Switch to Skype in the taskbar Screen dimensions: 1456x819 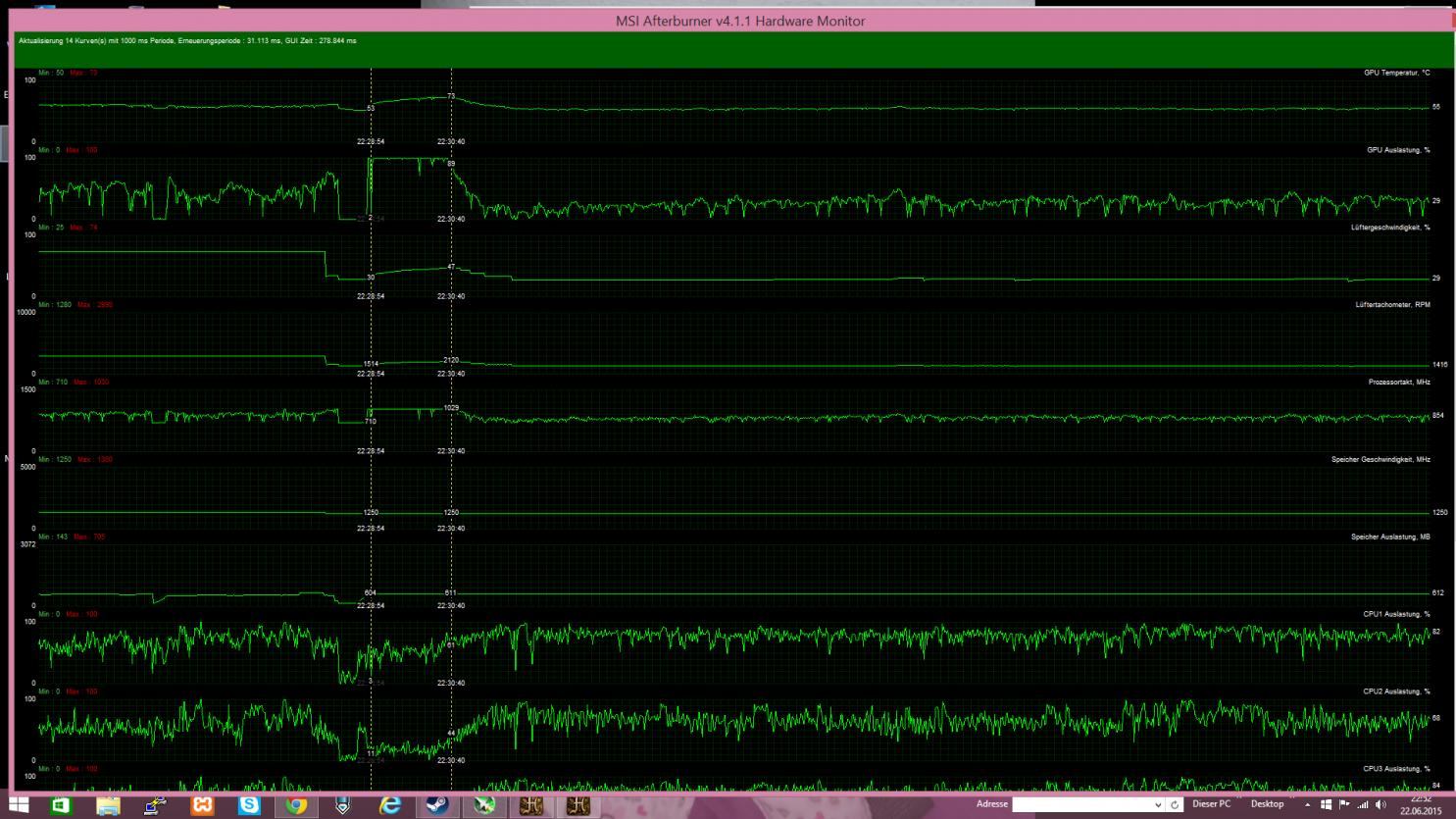tap(249, 805)
